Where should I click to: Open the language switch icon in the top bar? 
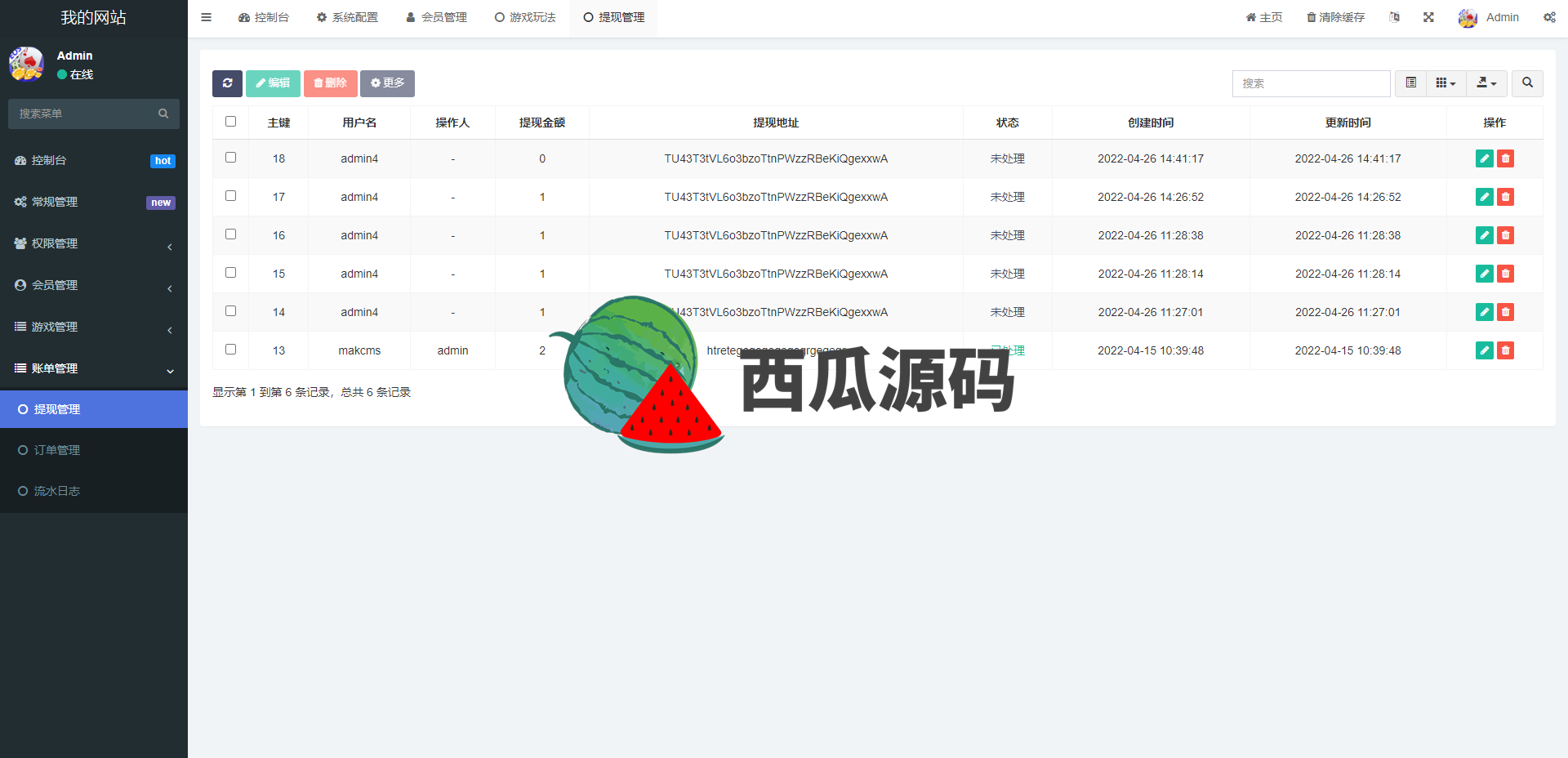coord(1394,17)
